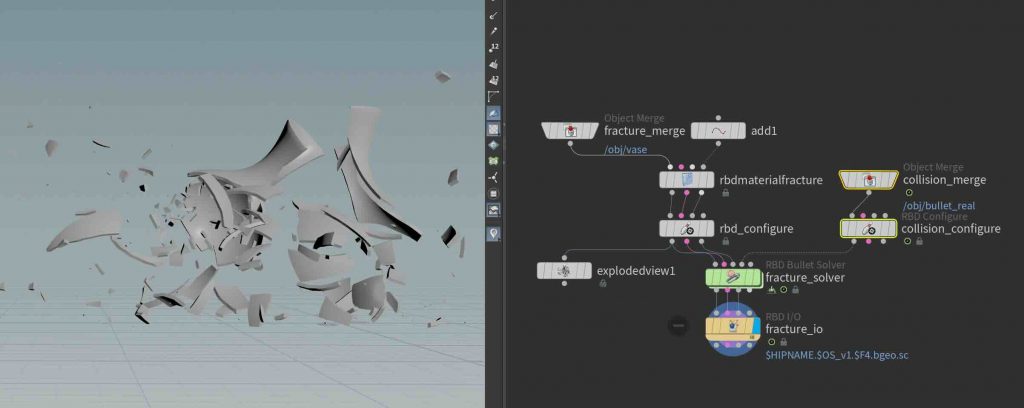Viewport: 1024px width, 408px height.
Task: Click the /obj/bullet_real path link
Action: pos(938,206)
